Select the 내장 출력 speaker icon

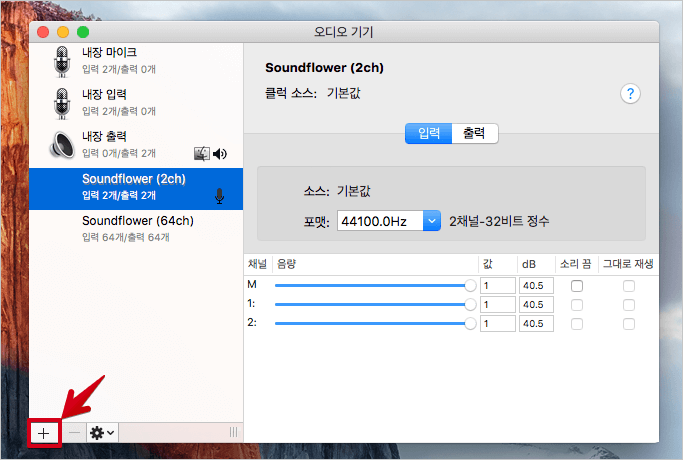[x=62, y=145]
